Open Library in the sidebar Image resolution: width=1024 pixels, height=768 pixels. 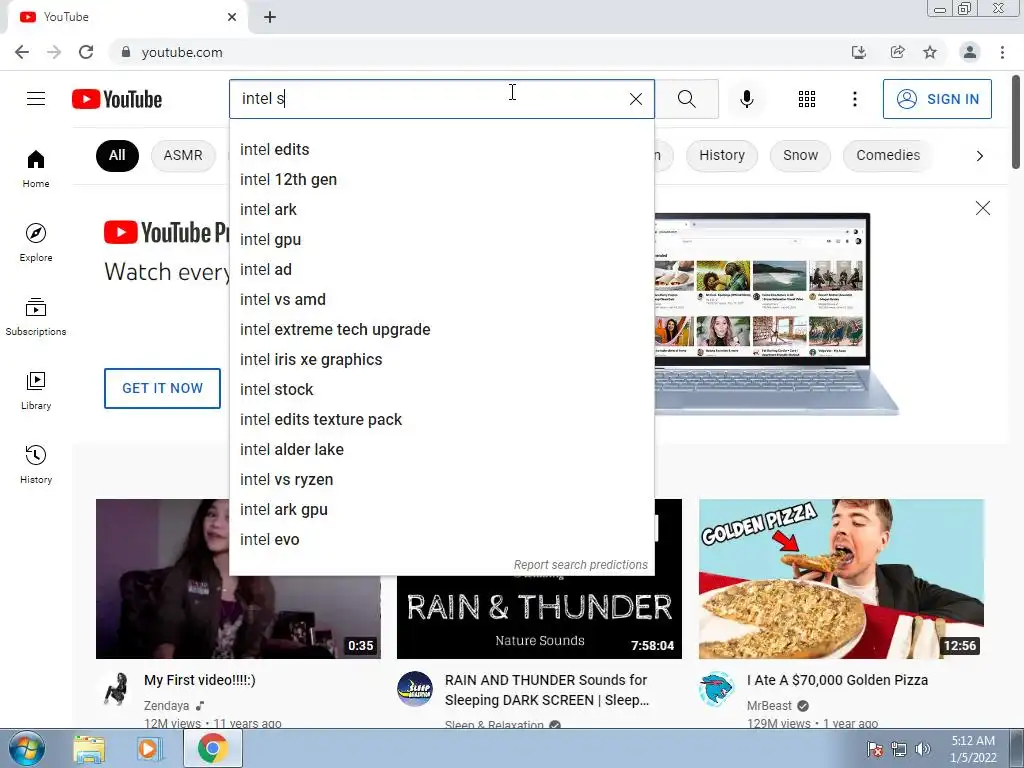[x=36, y=391]
